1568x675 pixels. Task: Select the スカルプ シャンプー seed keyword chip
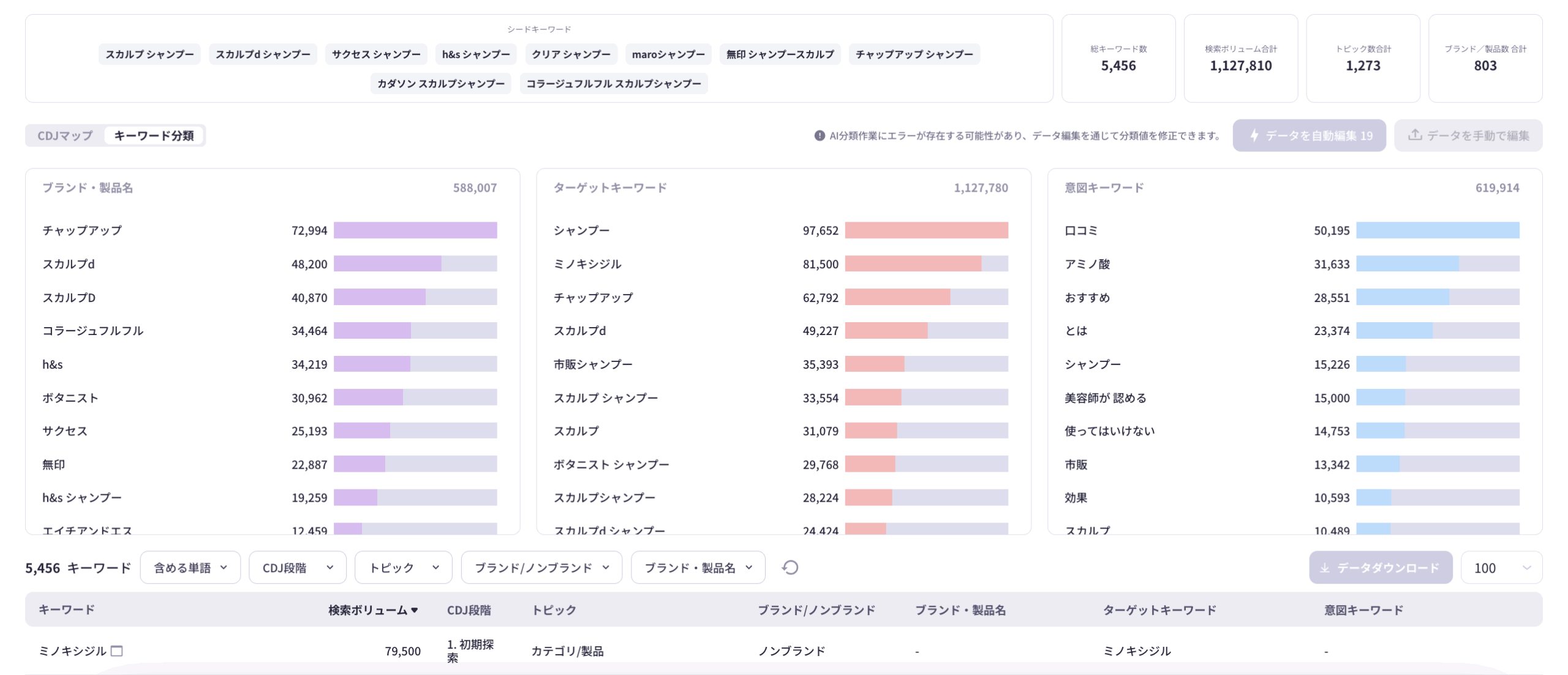[x=149, y=54]
